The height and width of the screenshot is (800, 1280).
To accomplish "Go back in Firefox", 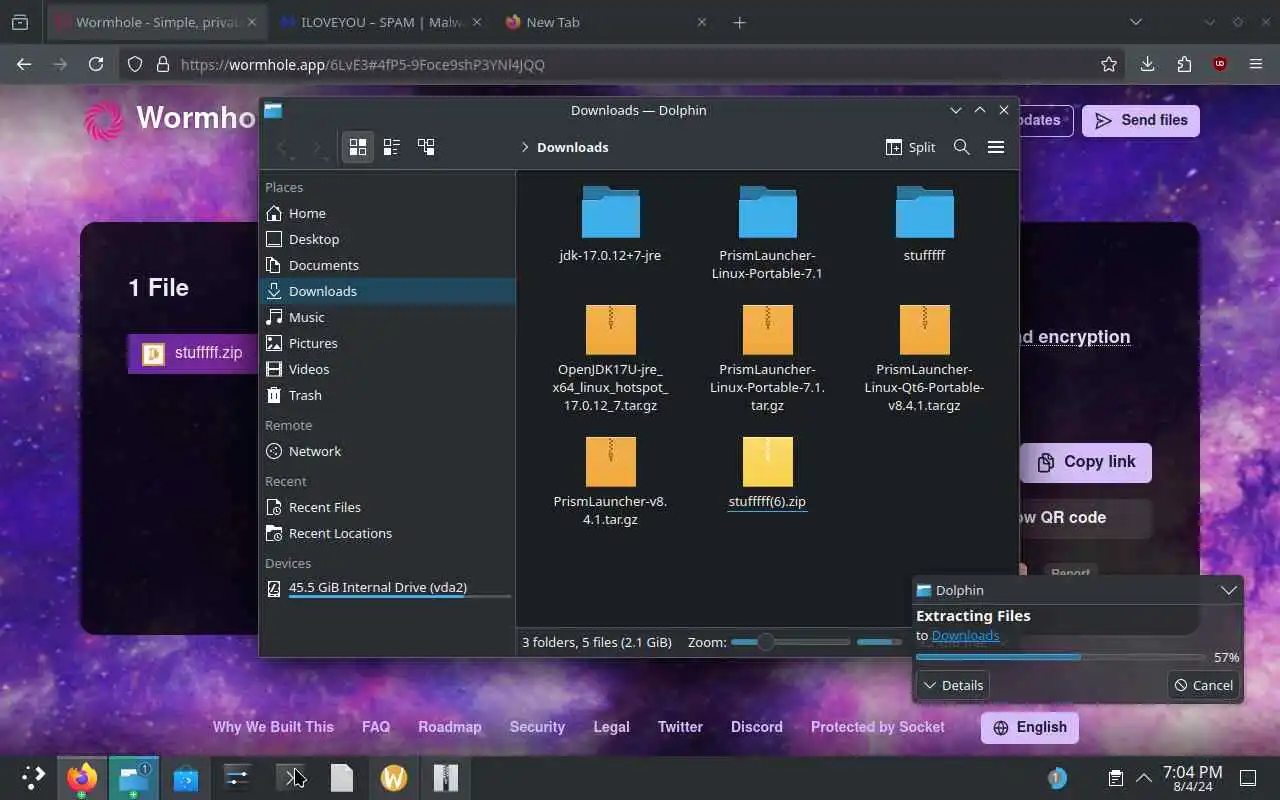I will [24, 64].
